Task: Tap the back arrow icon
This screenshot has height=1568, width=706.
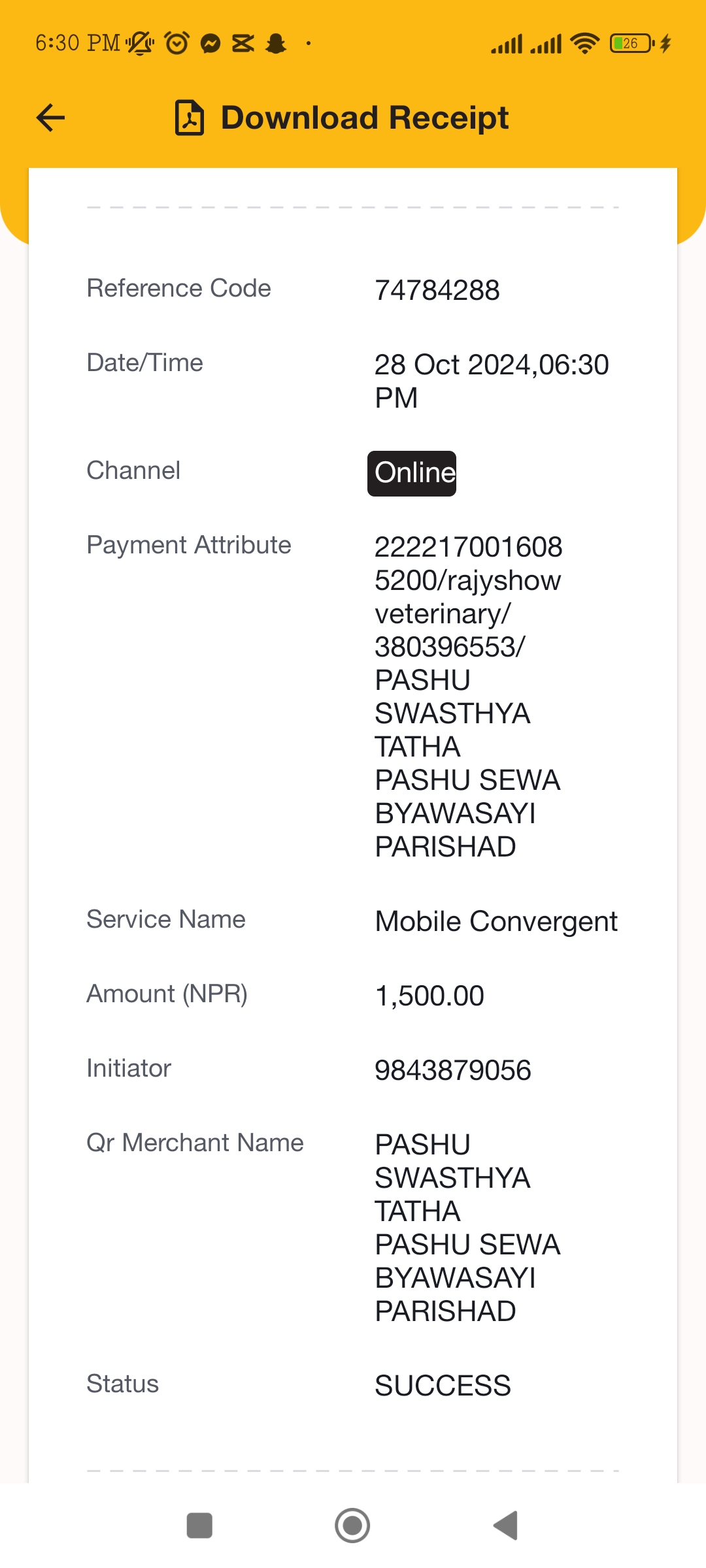Action: (50, 118)
